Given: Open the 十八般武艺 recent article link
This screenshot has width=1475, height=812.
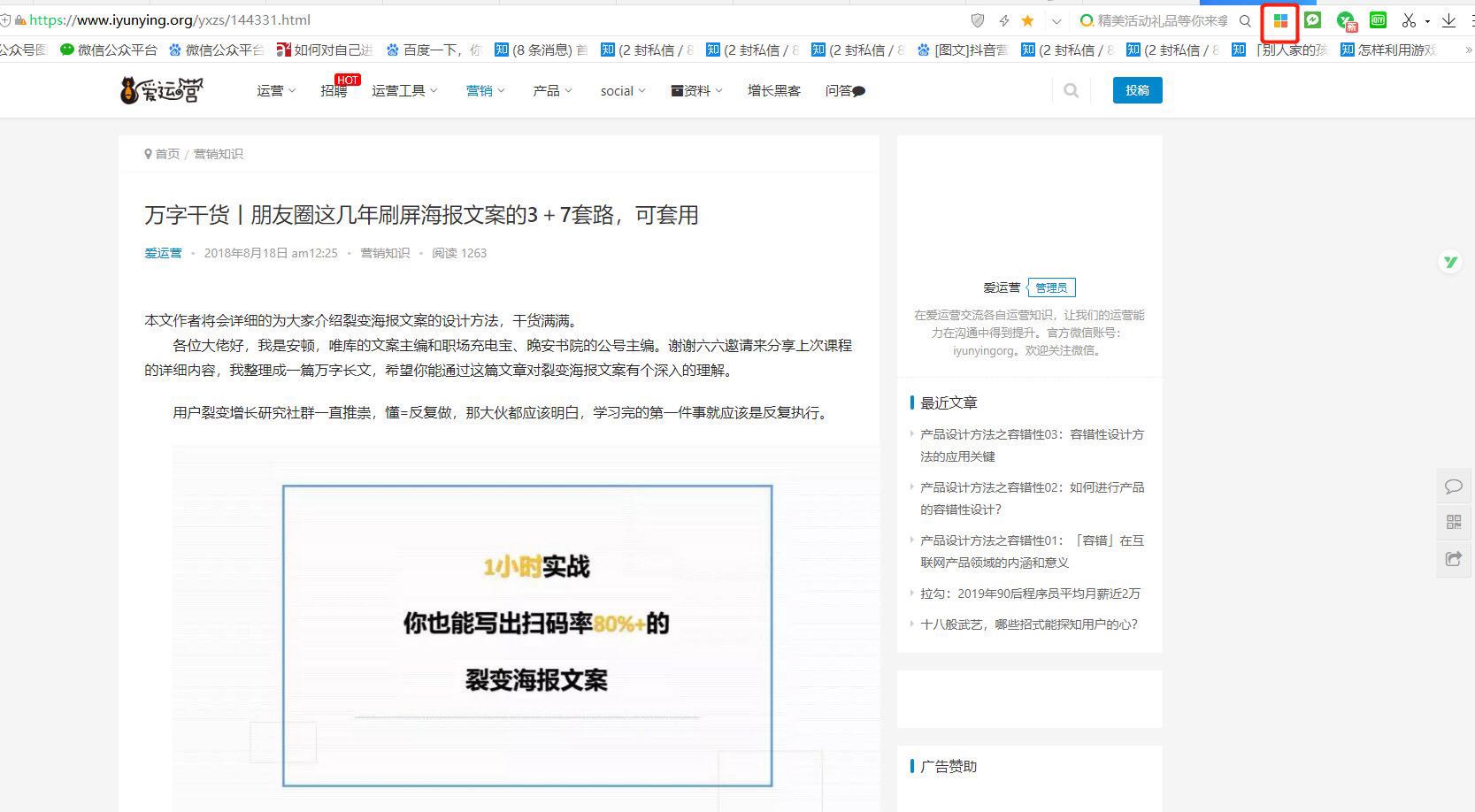Looking at the screenshot, I should 1028,624.
